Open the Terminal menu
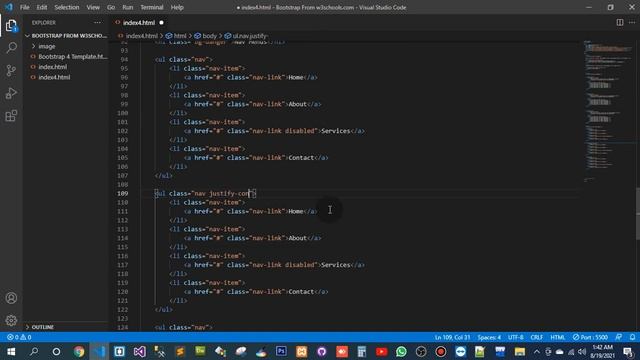The width and height of the screenshot is (640, 360). point(152,7)
